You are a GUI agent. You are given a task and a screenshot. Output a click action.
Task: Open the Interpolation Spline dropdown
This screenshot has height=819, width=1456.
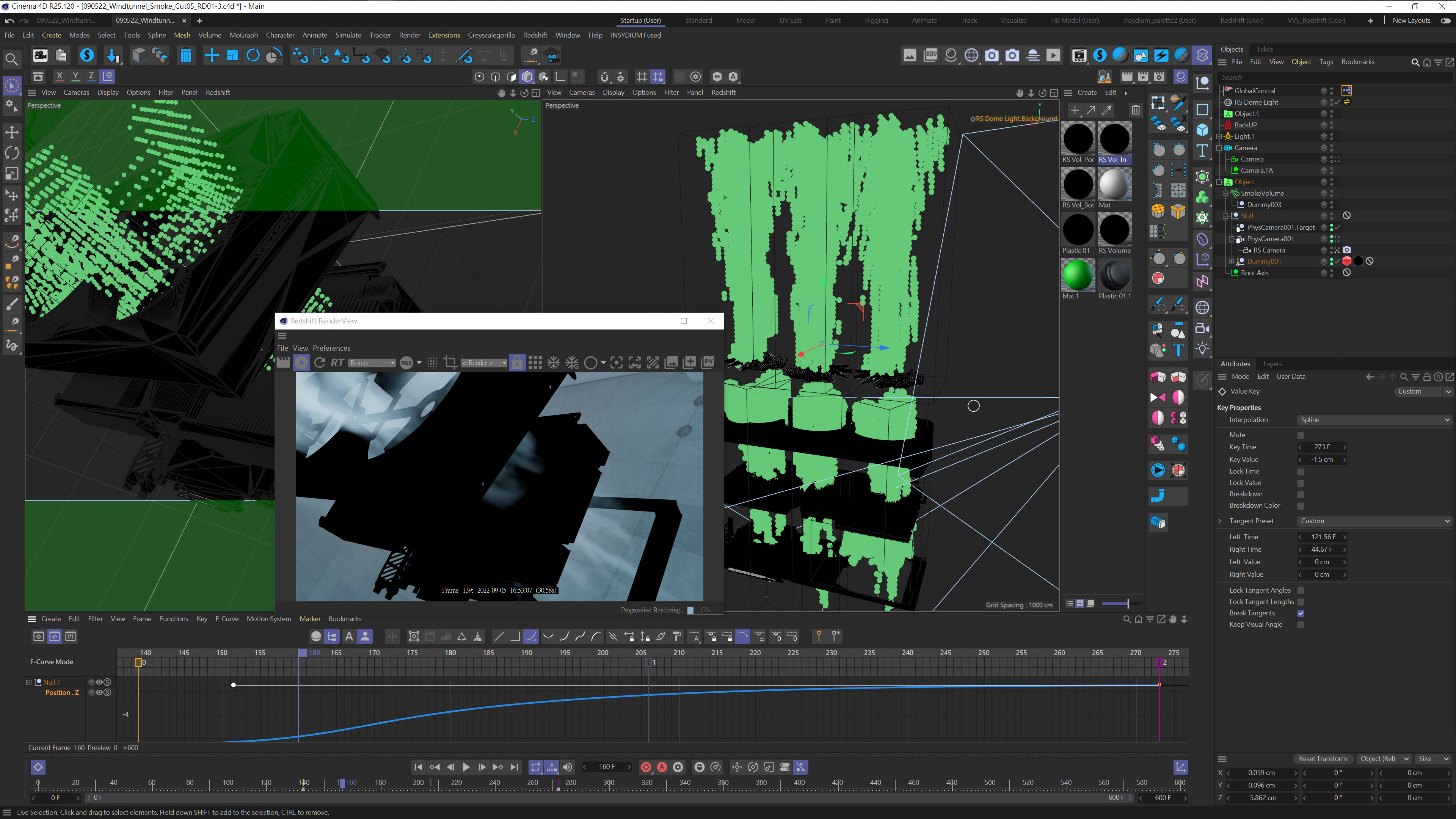pos(1373,420)
